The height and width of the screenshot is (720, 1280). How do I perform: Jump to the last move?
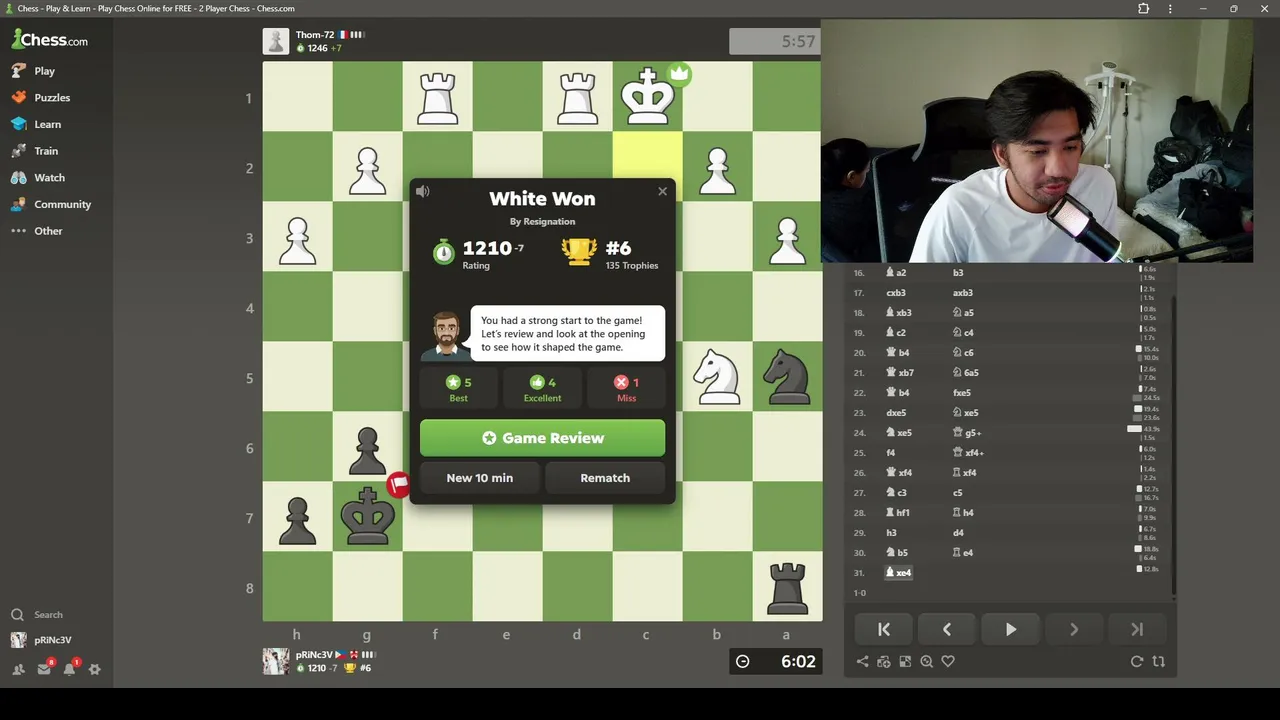[x=1137, y=629]
